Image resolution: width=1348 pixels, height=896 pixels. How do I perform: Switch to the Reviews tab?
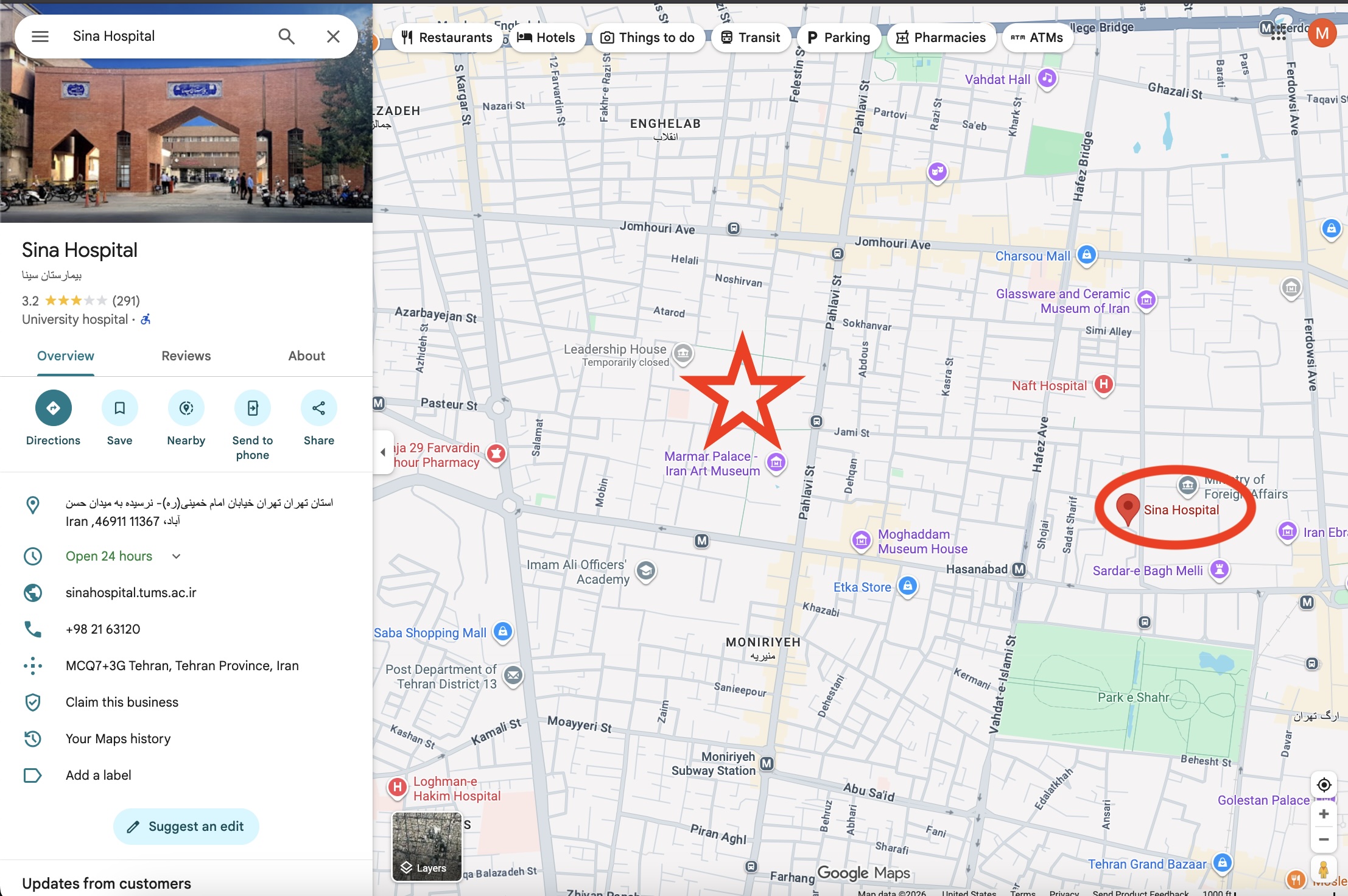(x=186, y=356)
